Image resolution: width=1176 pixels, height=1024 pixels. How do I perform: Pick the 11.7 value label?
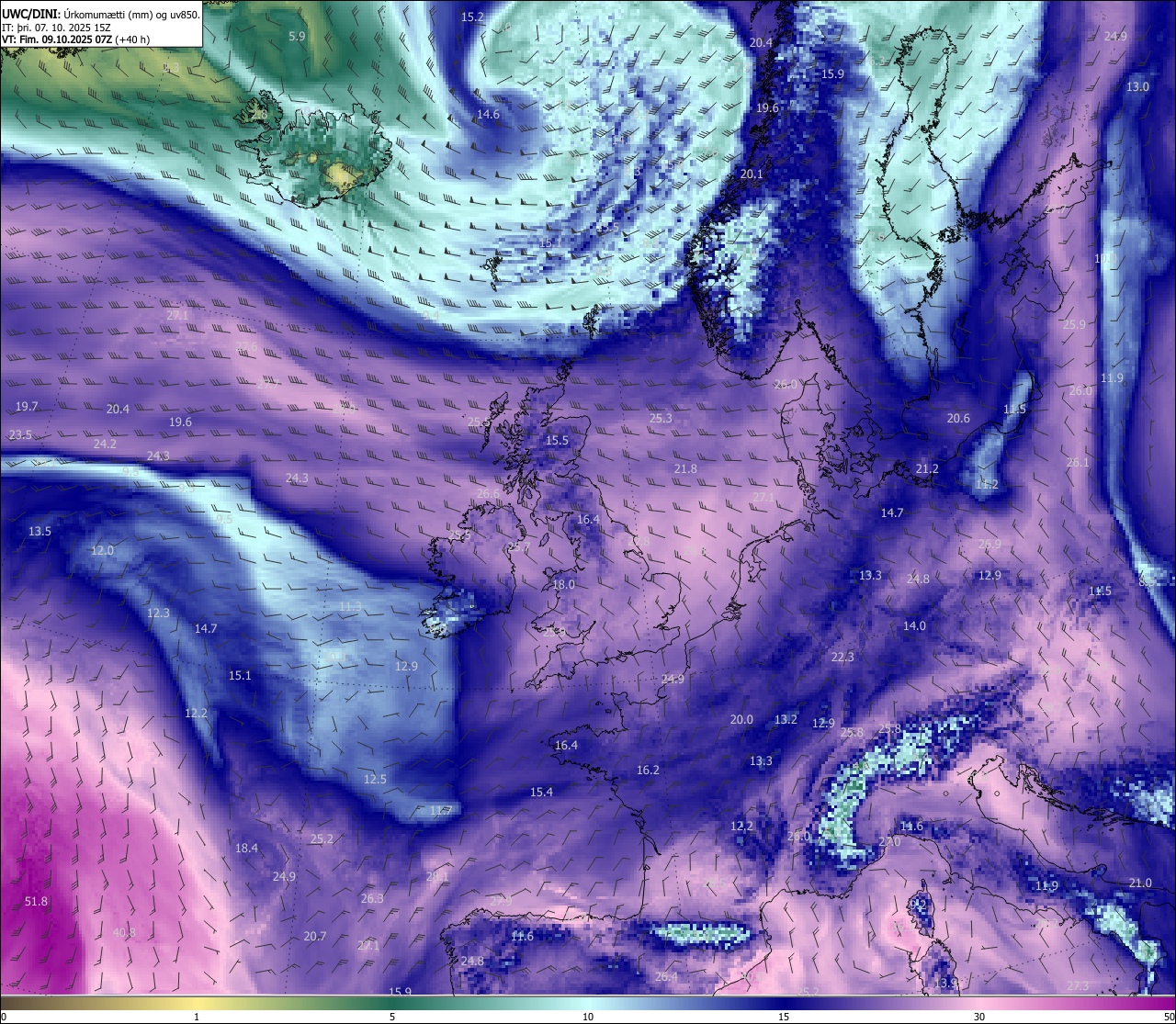coord(441,811)
